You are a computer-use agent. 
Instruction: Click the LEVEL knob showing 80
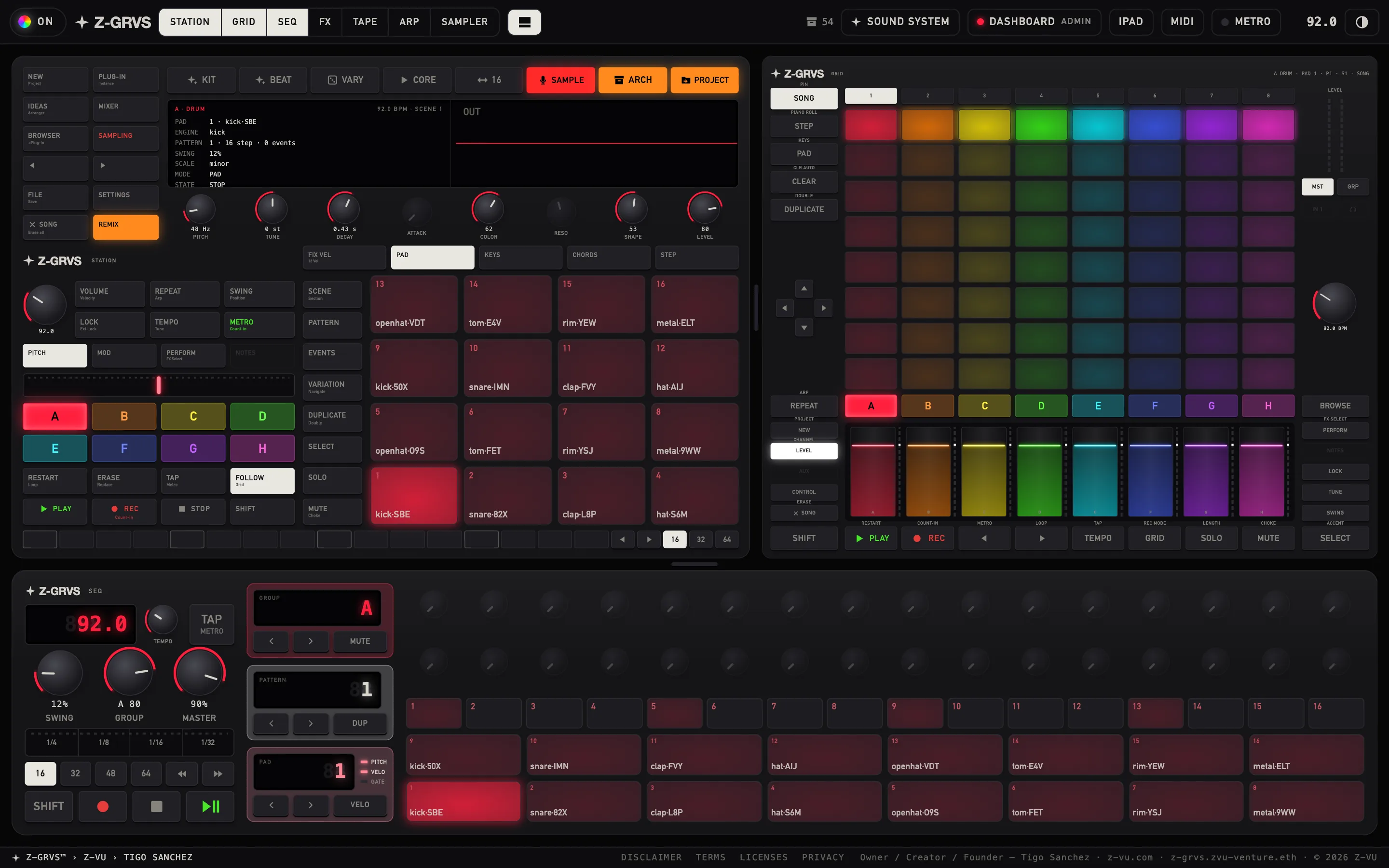pos(704,208)
